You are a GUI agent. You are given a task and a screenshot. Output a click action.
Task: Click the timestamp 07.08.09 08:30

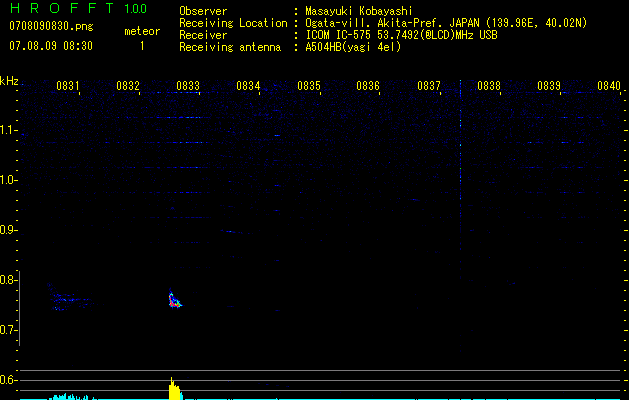tap(51, 46)
